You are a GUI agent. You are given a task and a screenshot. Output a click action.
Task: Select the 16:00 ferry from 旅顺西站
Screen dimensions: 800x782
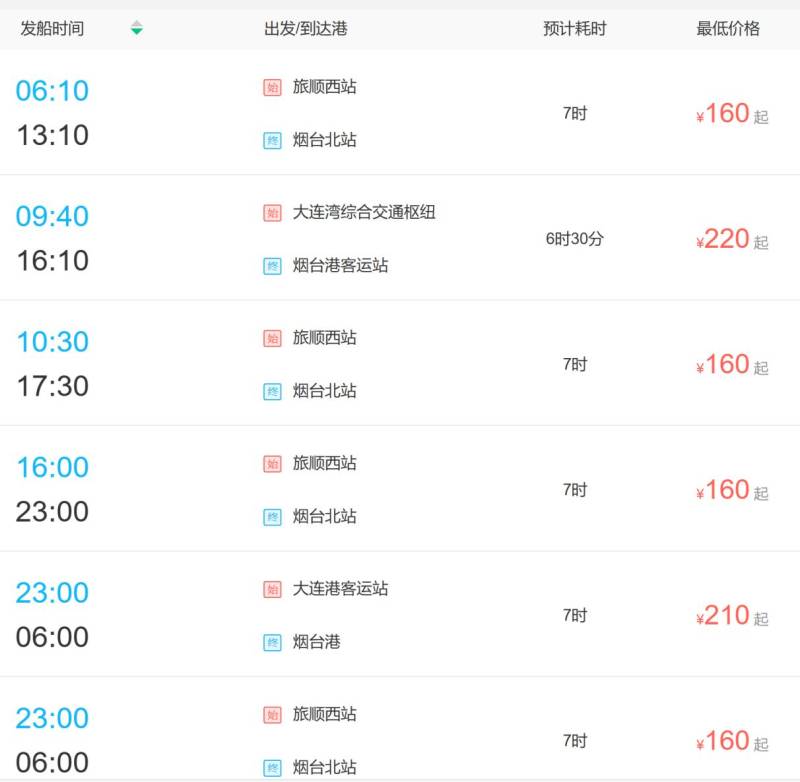[x=400, y=488]
